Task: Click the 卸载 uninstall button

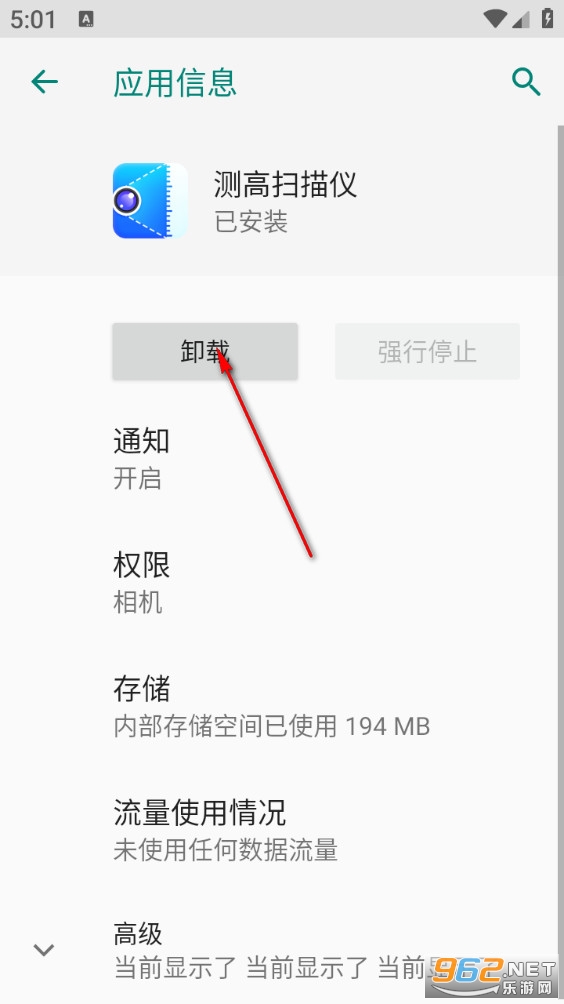Action: tap(205, 352)
